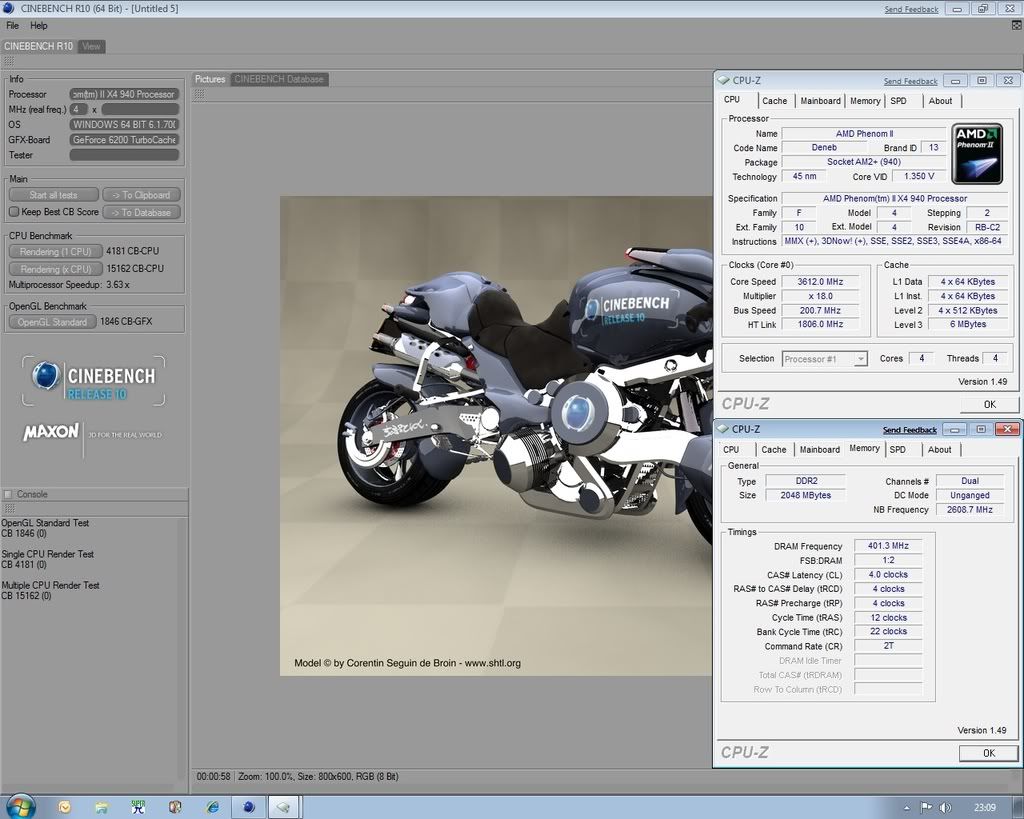Open the Windows Start menu orb
Viewport: 1024px width, 819px height.
(20, 807)
